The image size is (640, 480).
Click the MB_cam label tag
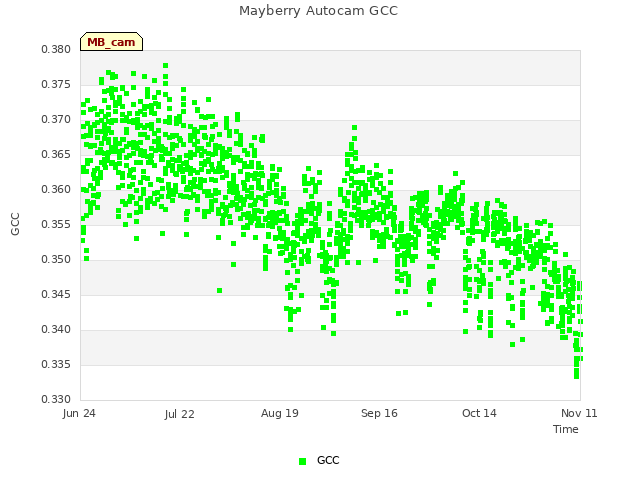(x=111, y=42)
